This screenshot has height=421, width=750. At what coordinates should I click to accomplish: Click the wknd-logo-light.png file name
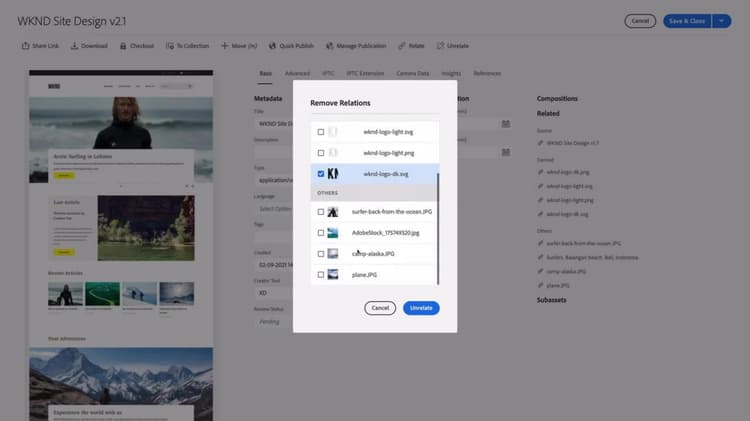coord(388,153)
